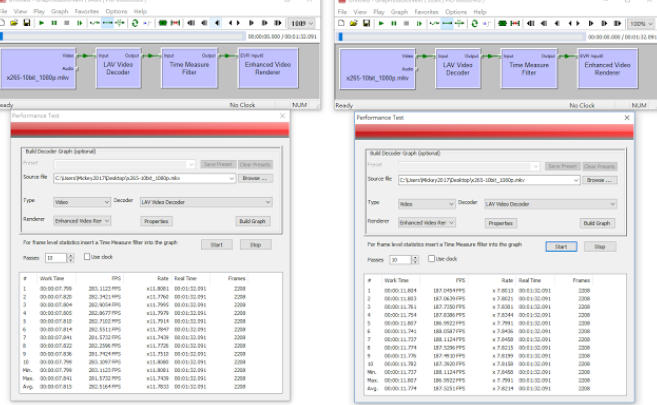Enable Use clock checkbox in left Performance Test
The height and width of the screenshot is (405, 657).
87,257
